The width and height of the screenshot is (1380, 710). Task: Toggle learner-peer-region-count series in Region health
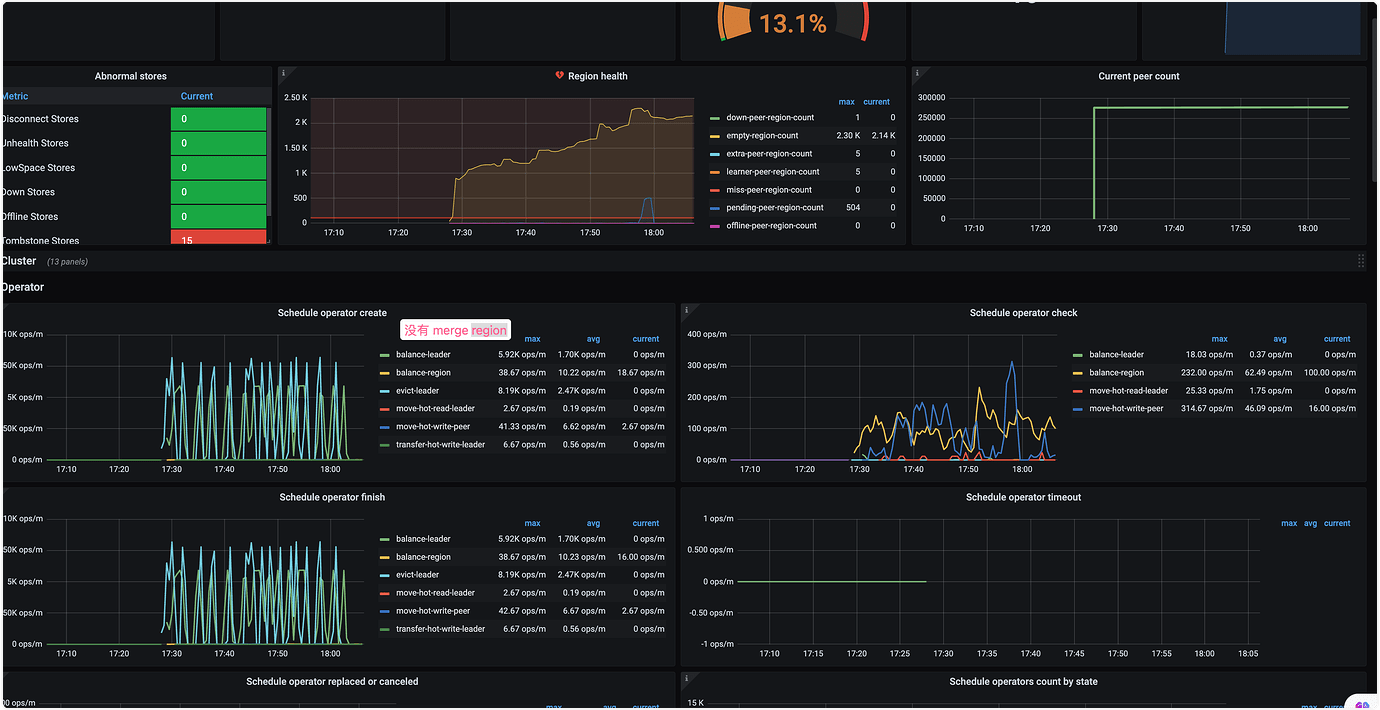click(773, 172)
